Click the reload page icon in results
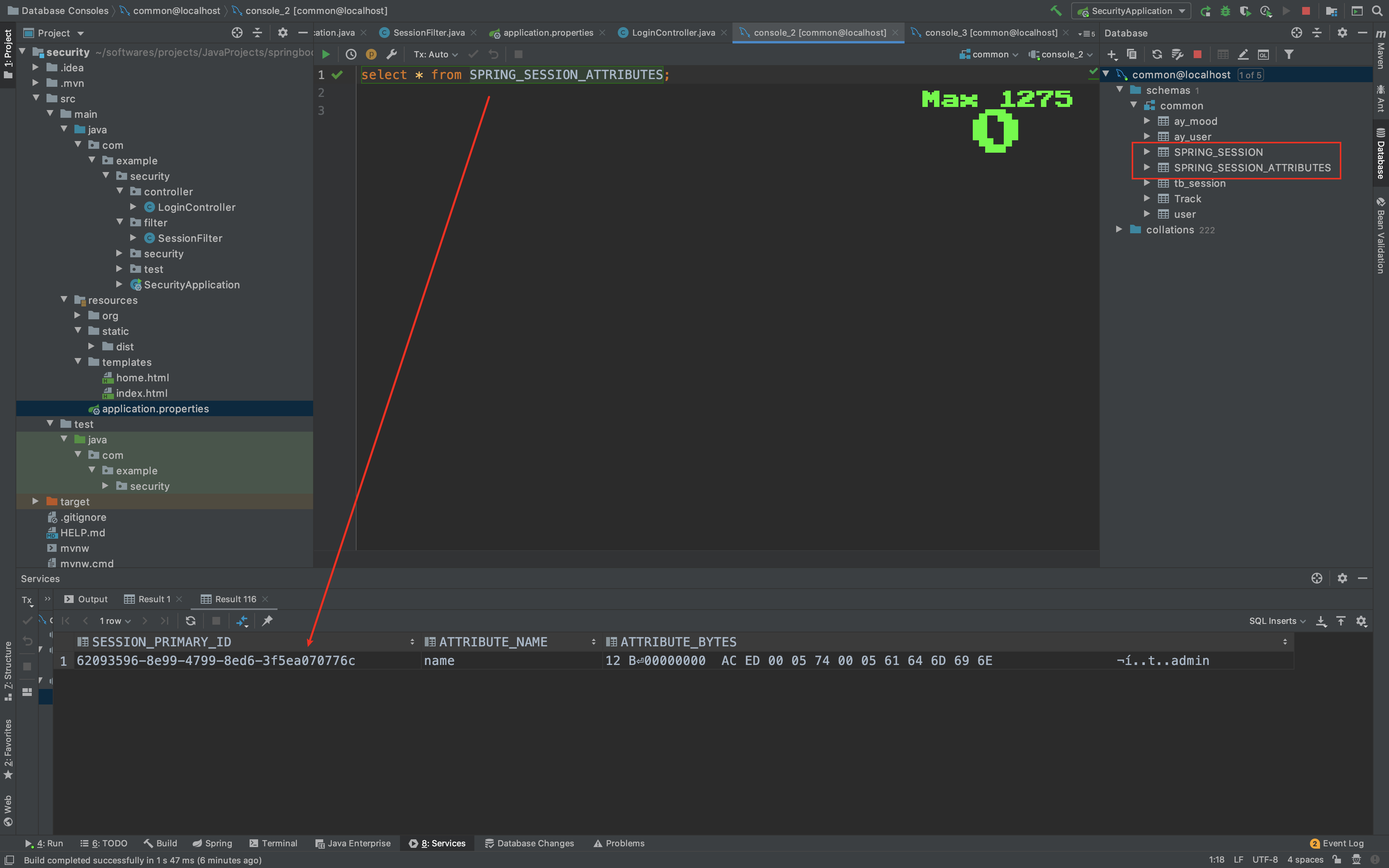 (x=191, y=620)
